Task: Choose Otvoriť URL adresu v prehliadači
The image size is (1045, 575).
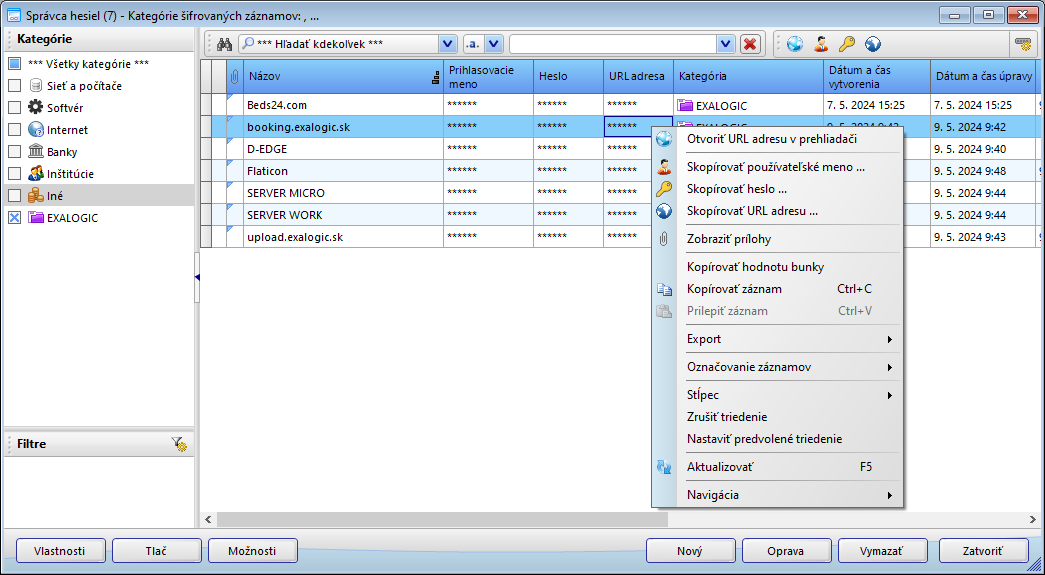Action: pos(789,139)
